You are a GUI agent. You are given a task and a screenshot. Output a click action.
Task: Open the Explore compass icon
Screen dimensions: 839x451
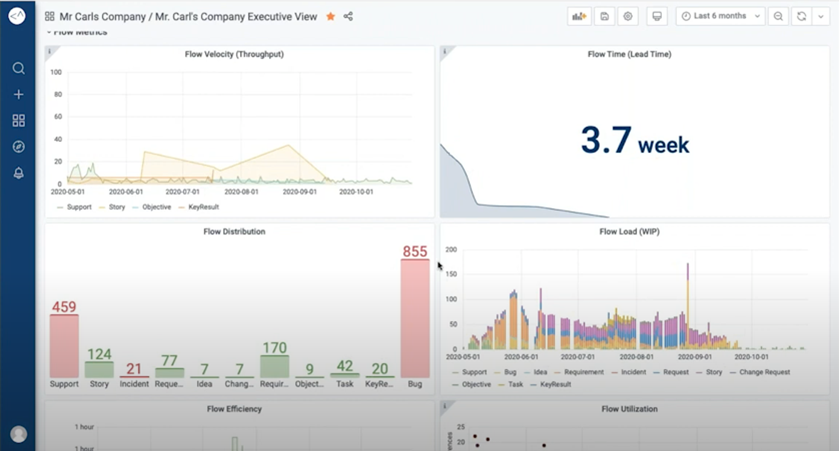click(x=18, y=147)
